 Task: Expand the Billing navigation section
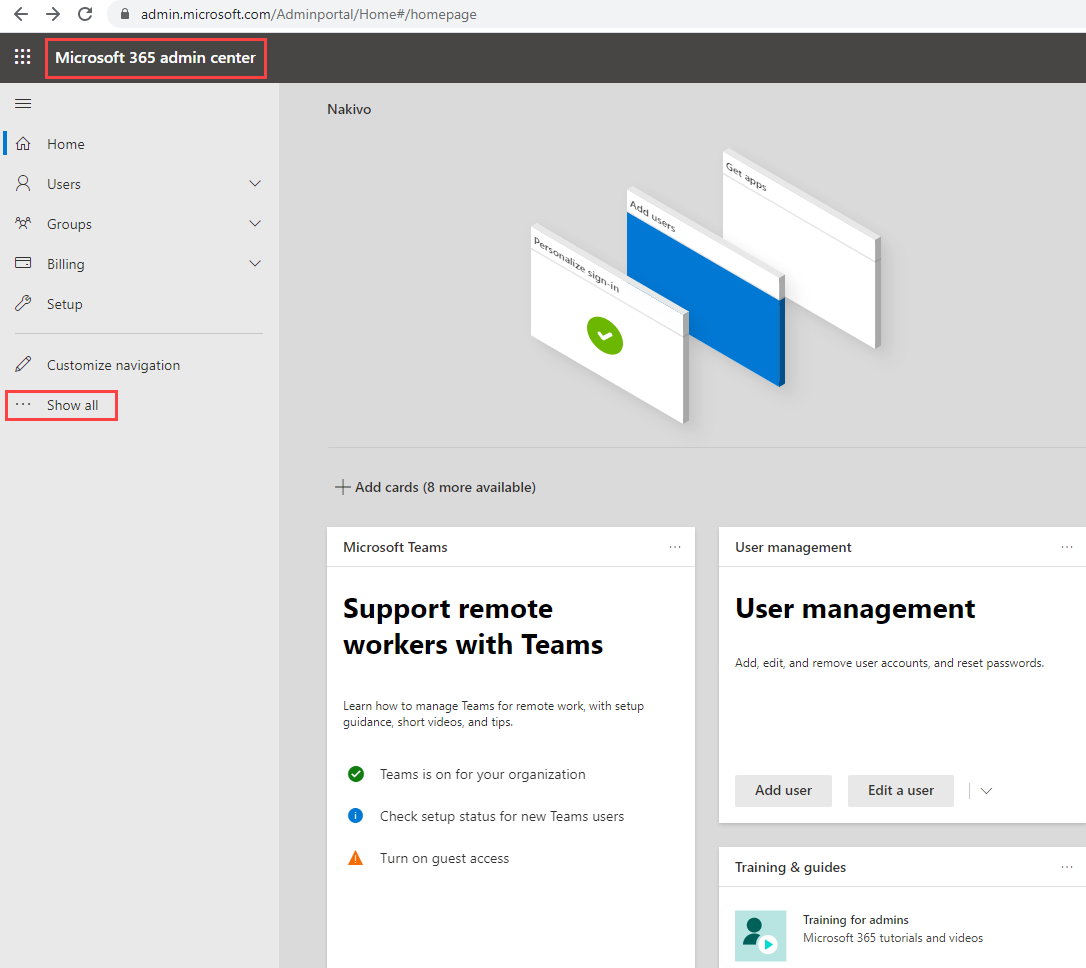pos(255,264)
